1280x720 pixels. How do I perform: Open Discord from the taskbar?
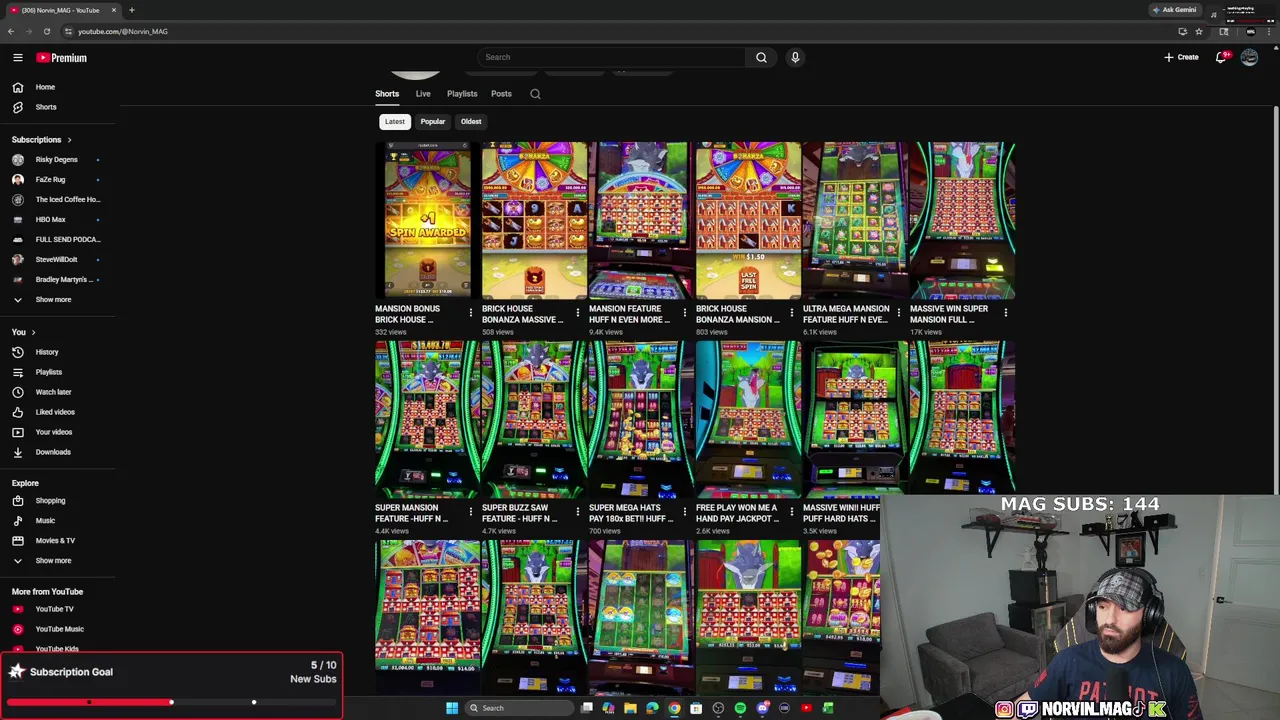click(762, 708)
